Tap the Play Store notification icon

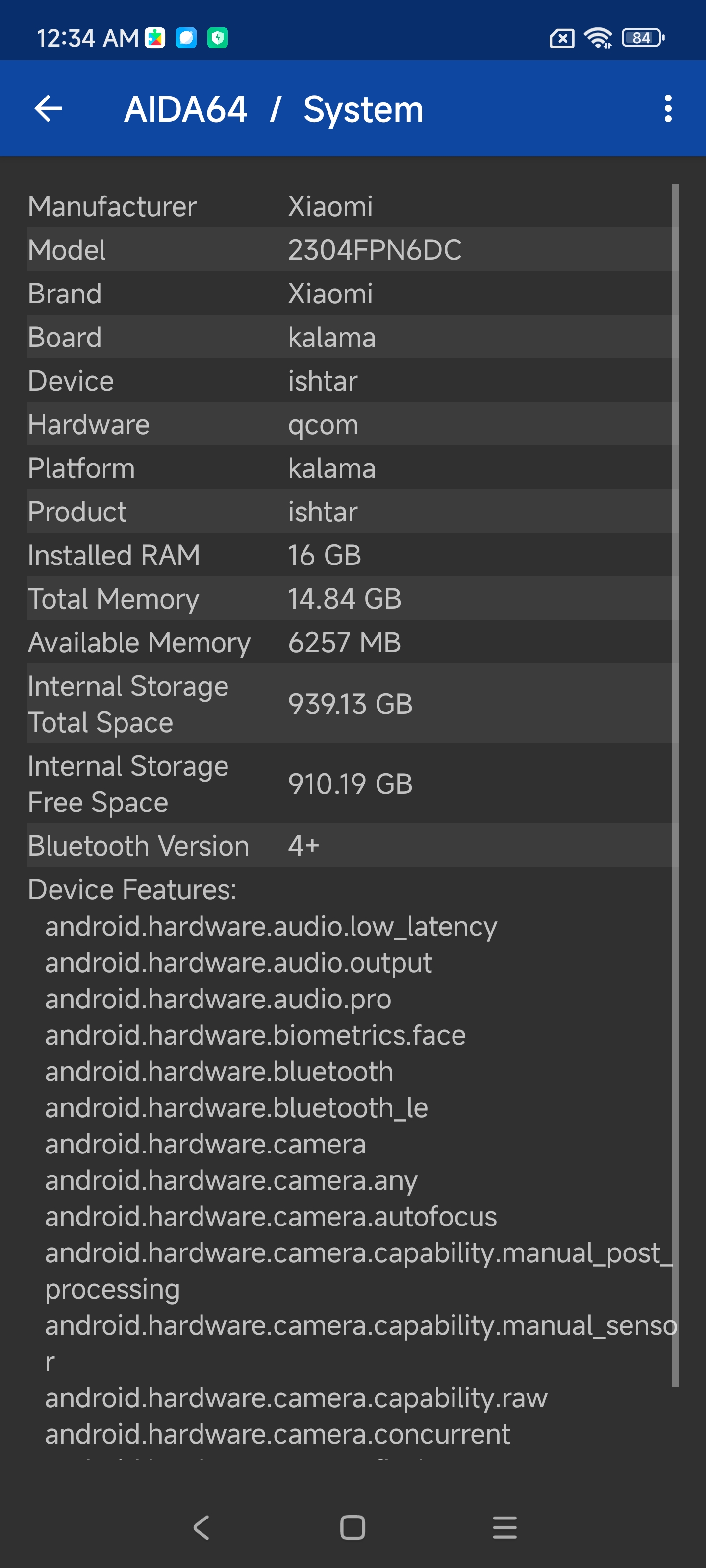click(155, 38)
